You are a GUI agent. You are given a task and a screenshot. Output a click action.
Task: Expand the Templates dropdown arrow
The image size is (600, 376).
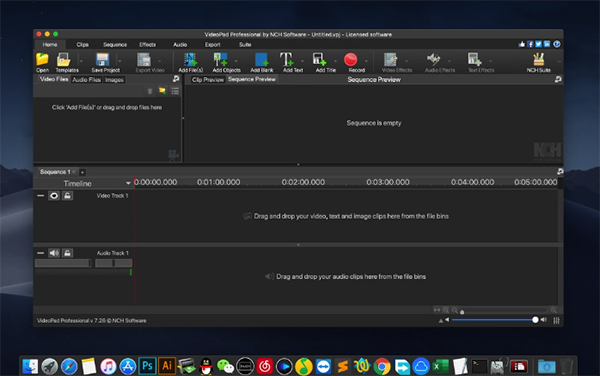click(x=81, y=61)
